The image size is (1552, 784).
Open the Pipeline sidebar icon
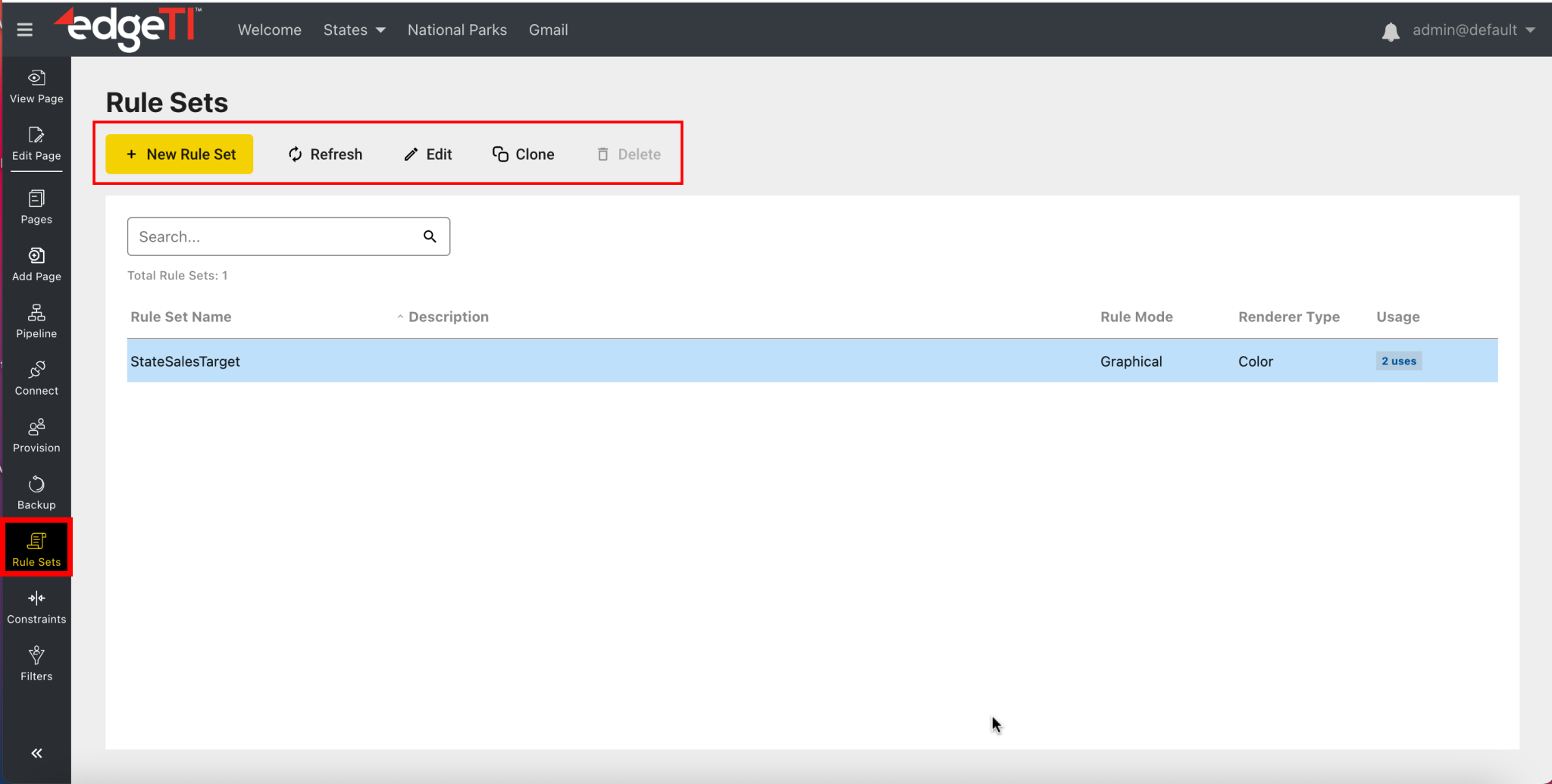pyautogui.click(x=36, y=314)
